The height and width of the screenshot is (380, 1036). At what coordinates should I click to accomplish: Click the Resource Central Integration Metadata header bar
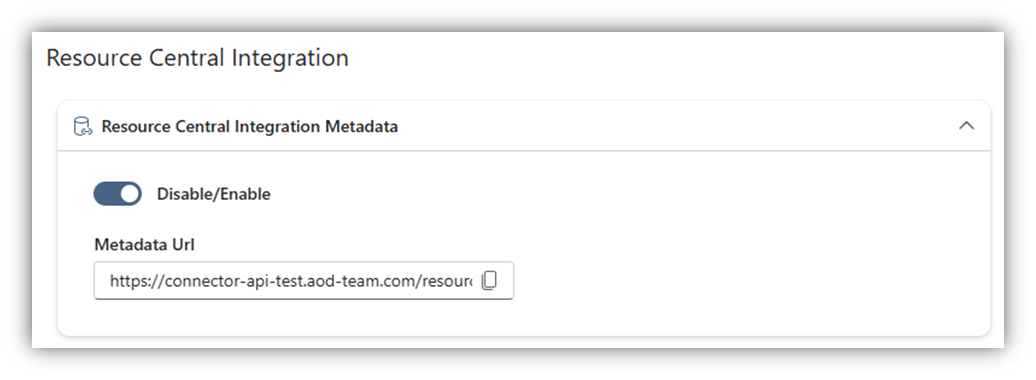pos(524,126)
